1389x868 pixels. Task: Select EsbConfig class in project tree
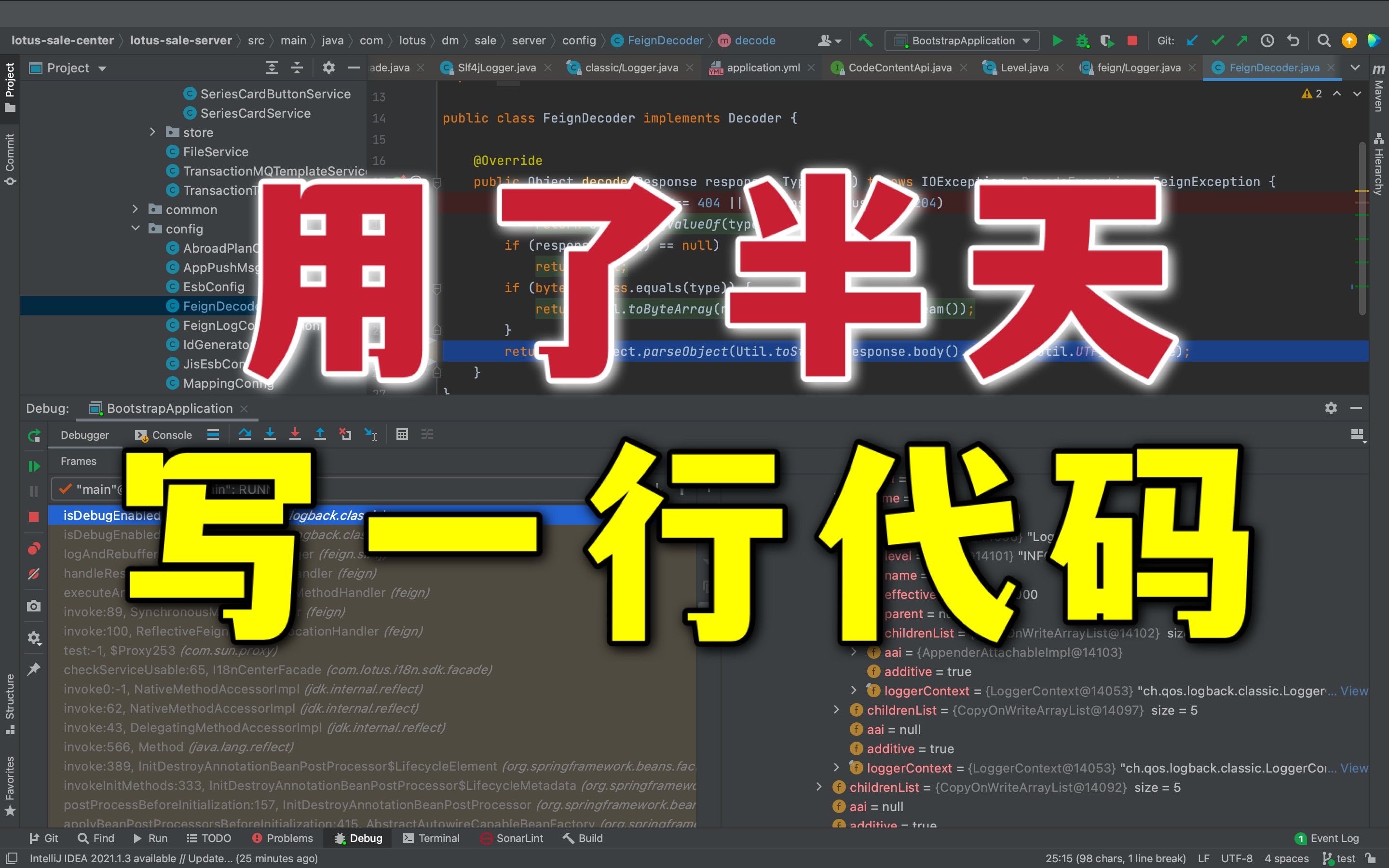point(213,286)
